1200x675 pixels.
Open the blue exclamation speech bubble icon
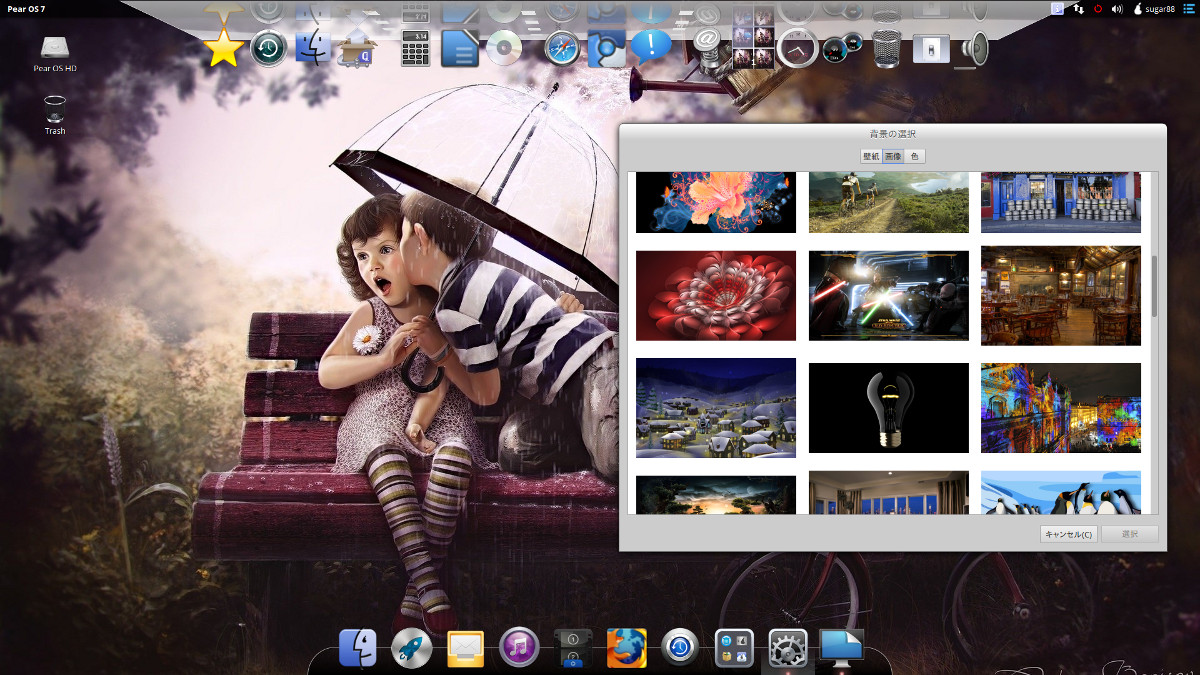pos(651,46)
